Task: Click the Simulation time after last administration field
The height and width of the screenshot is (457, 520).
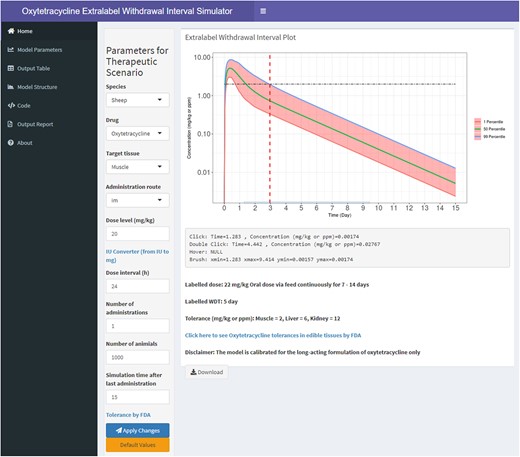Action: [137, 397]
